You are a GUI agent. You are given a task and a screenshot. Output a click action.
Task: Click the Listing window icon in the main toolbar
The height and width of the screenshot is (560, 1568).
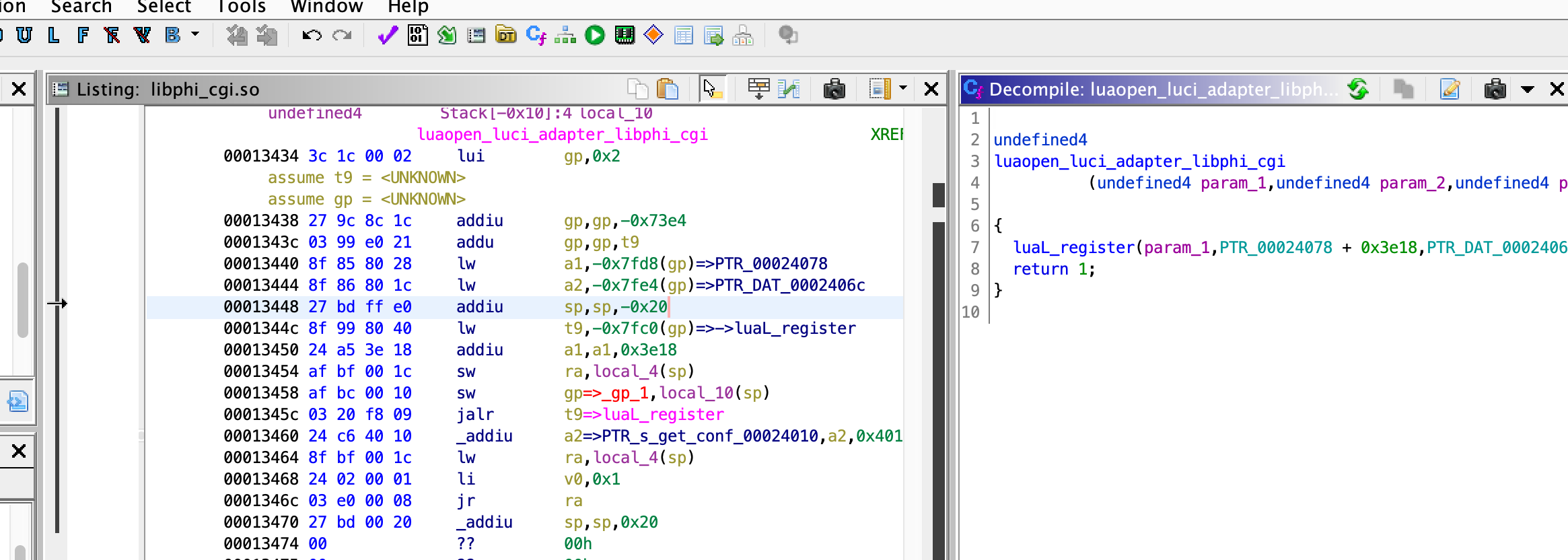(x=476, y=35)
